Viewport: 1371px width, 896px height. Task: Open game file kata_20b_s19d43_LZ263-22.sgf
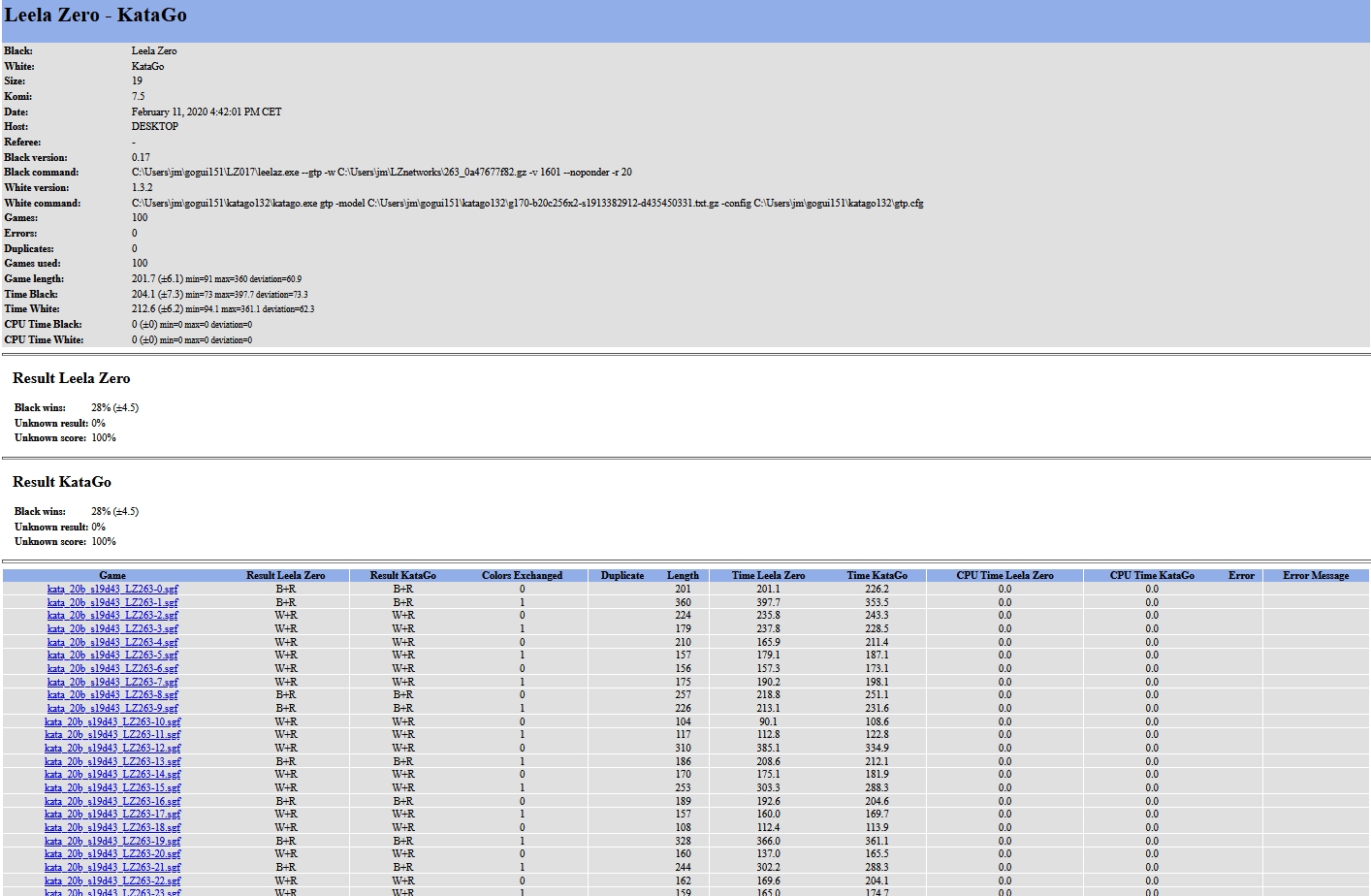pos(112,880)
